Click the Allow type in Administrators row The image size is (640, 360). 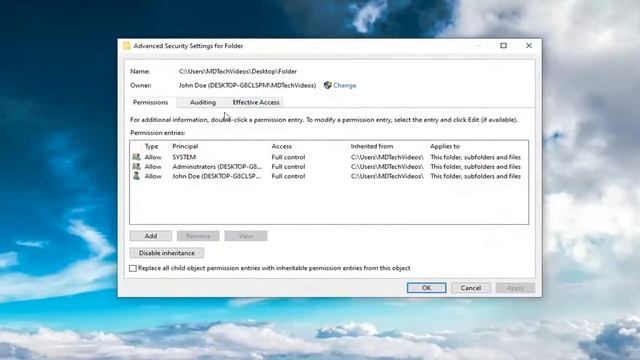click(x=153, y=167)
